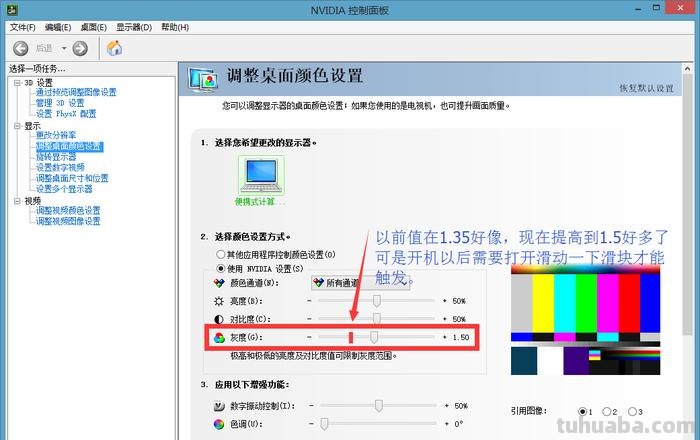Click the 对比度(C) slider thumb
700x440 pixels.
377,319
